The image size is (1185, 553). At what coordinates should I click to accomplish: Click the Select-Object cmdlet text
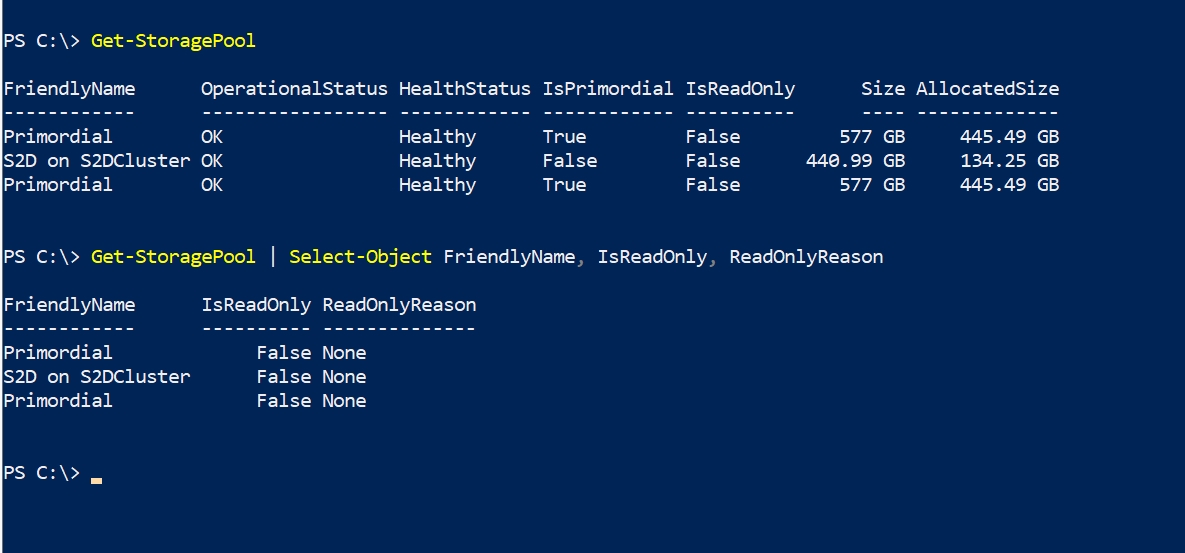(x=360, y=257)
